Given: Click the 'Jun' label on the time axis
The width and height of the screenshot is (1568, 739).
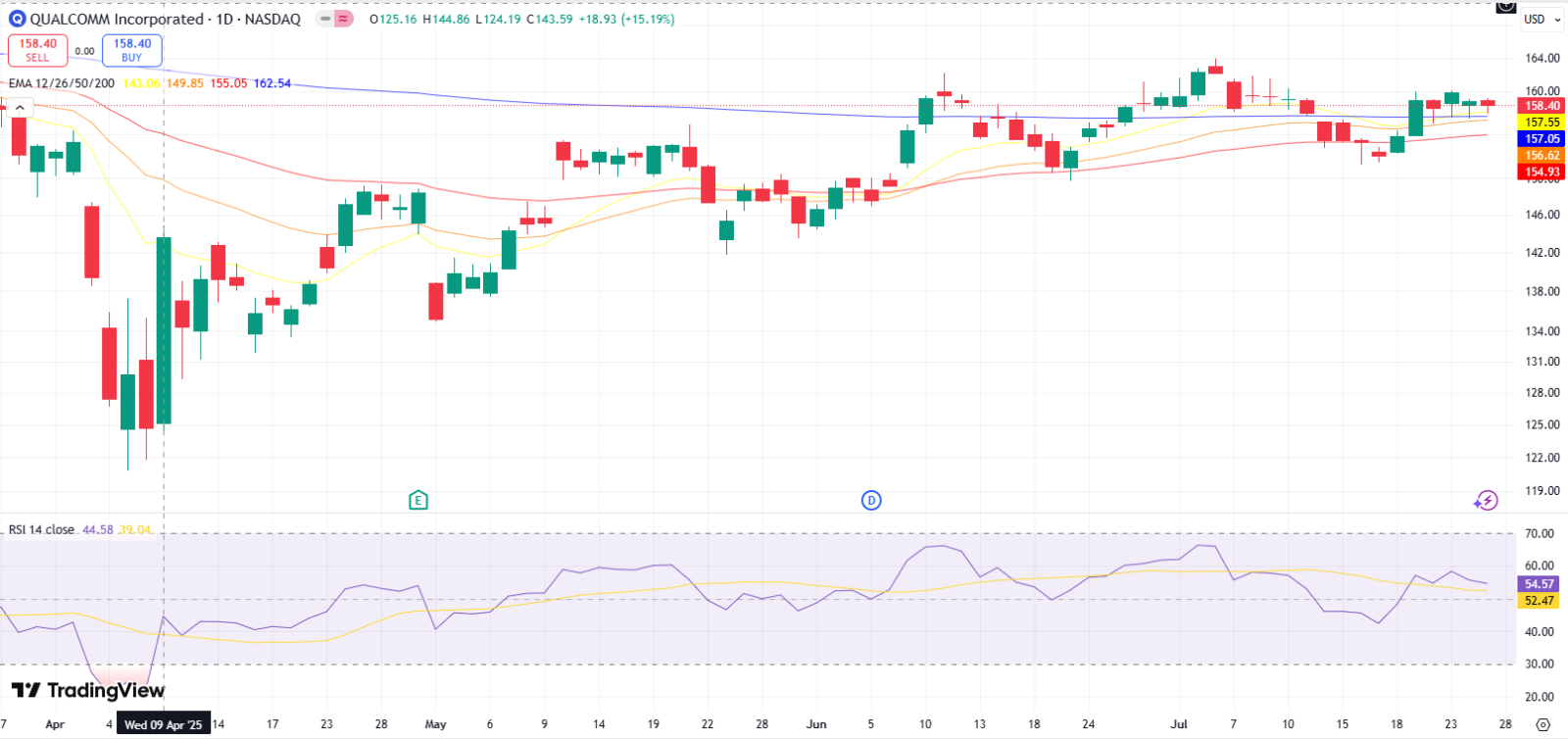Looking at the screenshot, I should pos(816,725).
